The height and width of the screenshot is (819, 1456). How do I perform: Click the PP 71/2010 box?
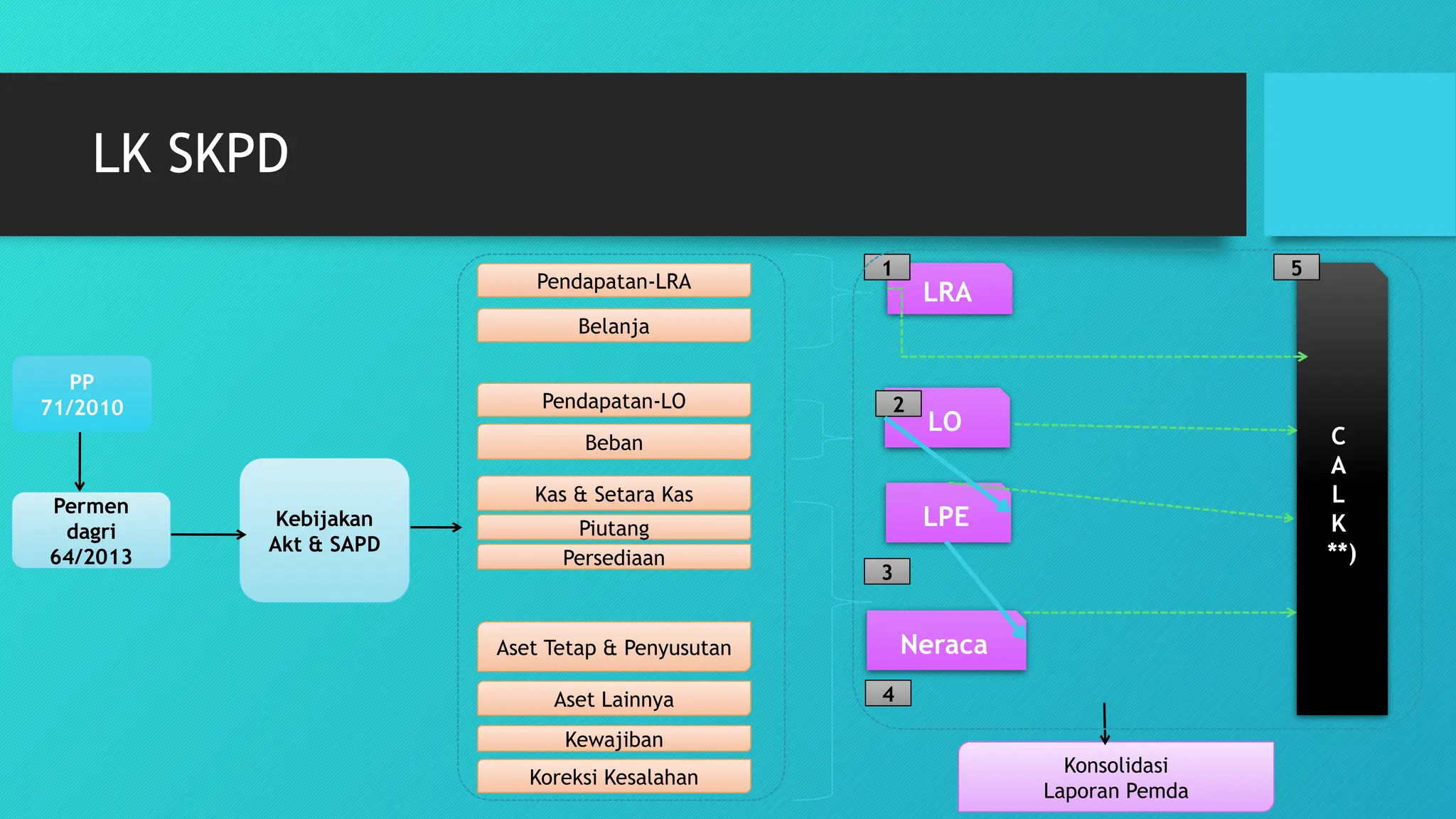coord(82,394)
